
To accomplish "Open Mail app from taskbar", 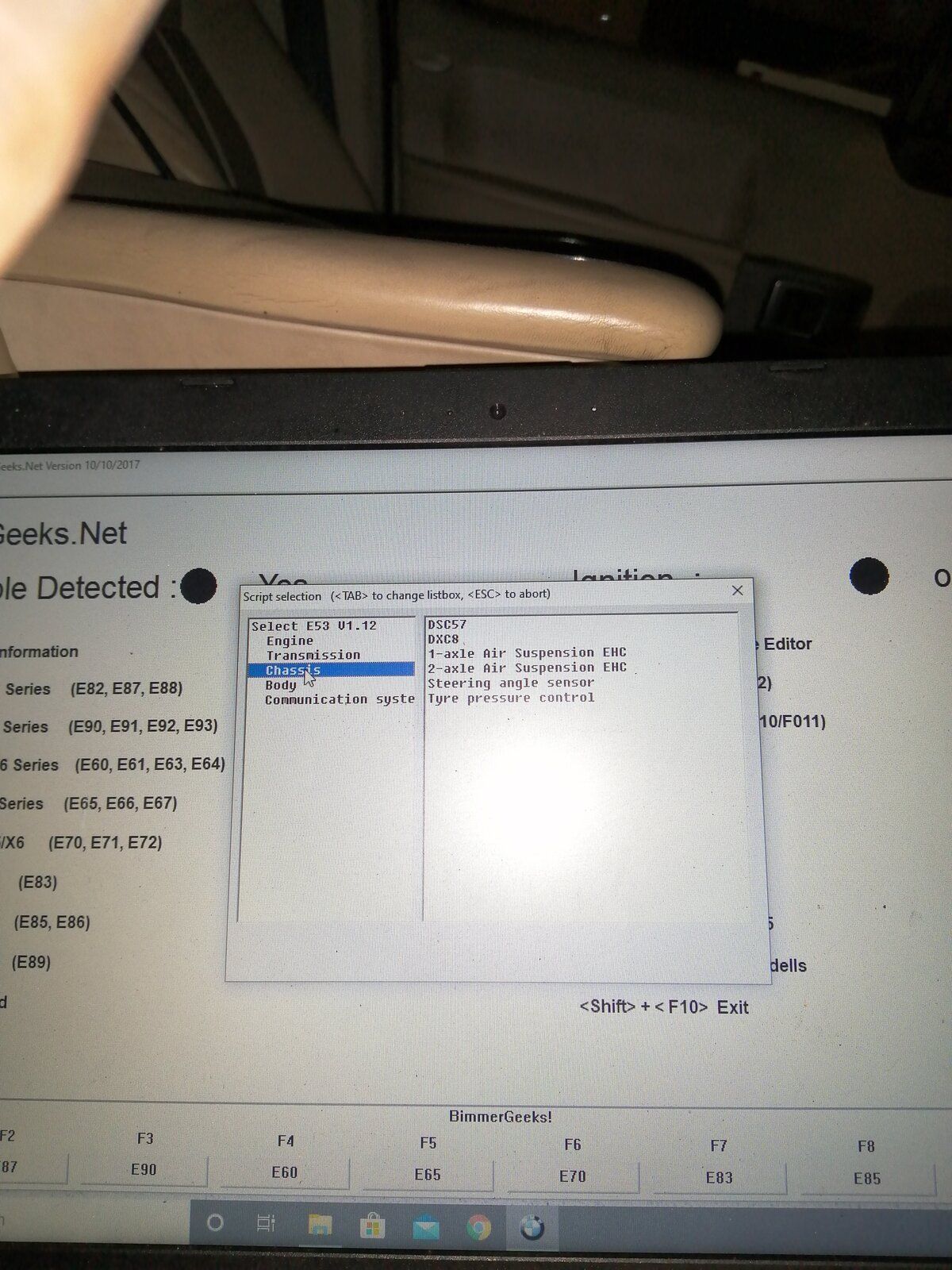I will pos(425,1228).
